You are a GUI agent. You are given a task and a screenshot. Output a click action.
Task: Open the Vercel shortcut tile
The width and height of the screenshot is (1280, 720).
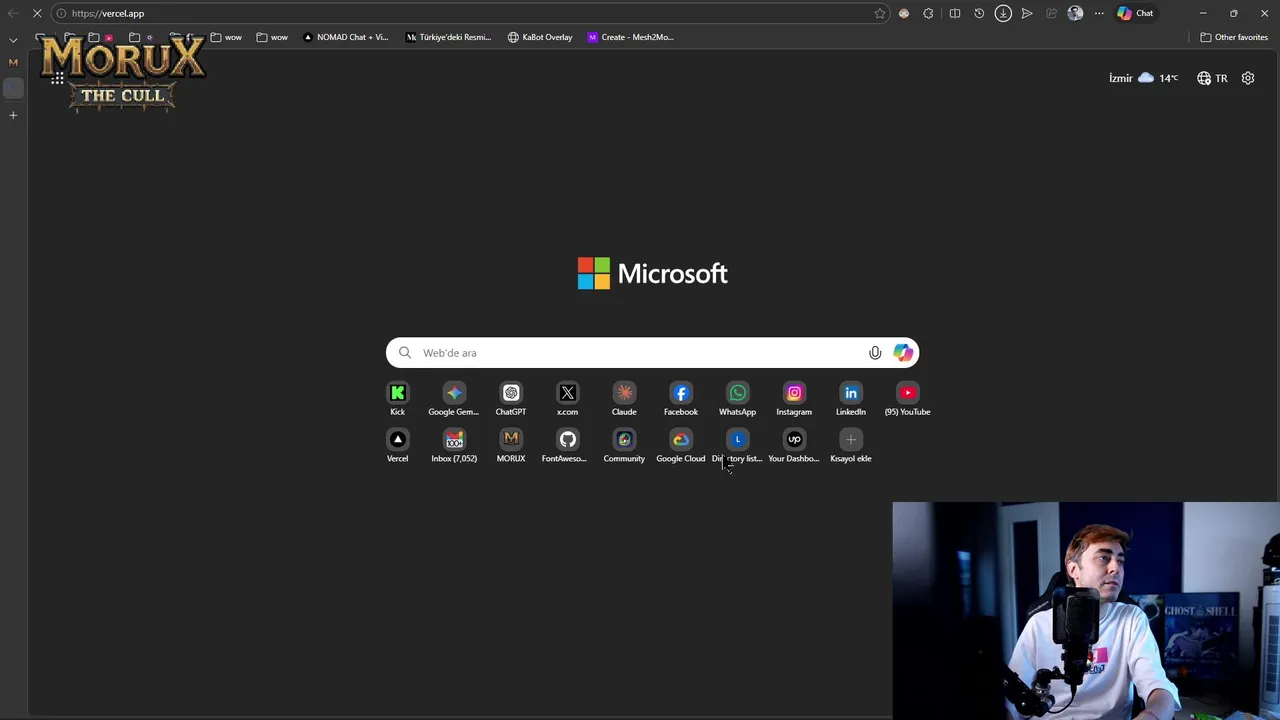pos(397,445)
